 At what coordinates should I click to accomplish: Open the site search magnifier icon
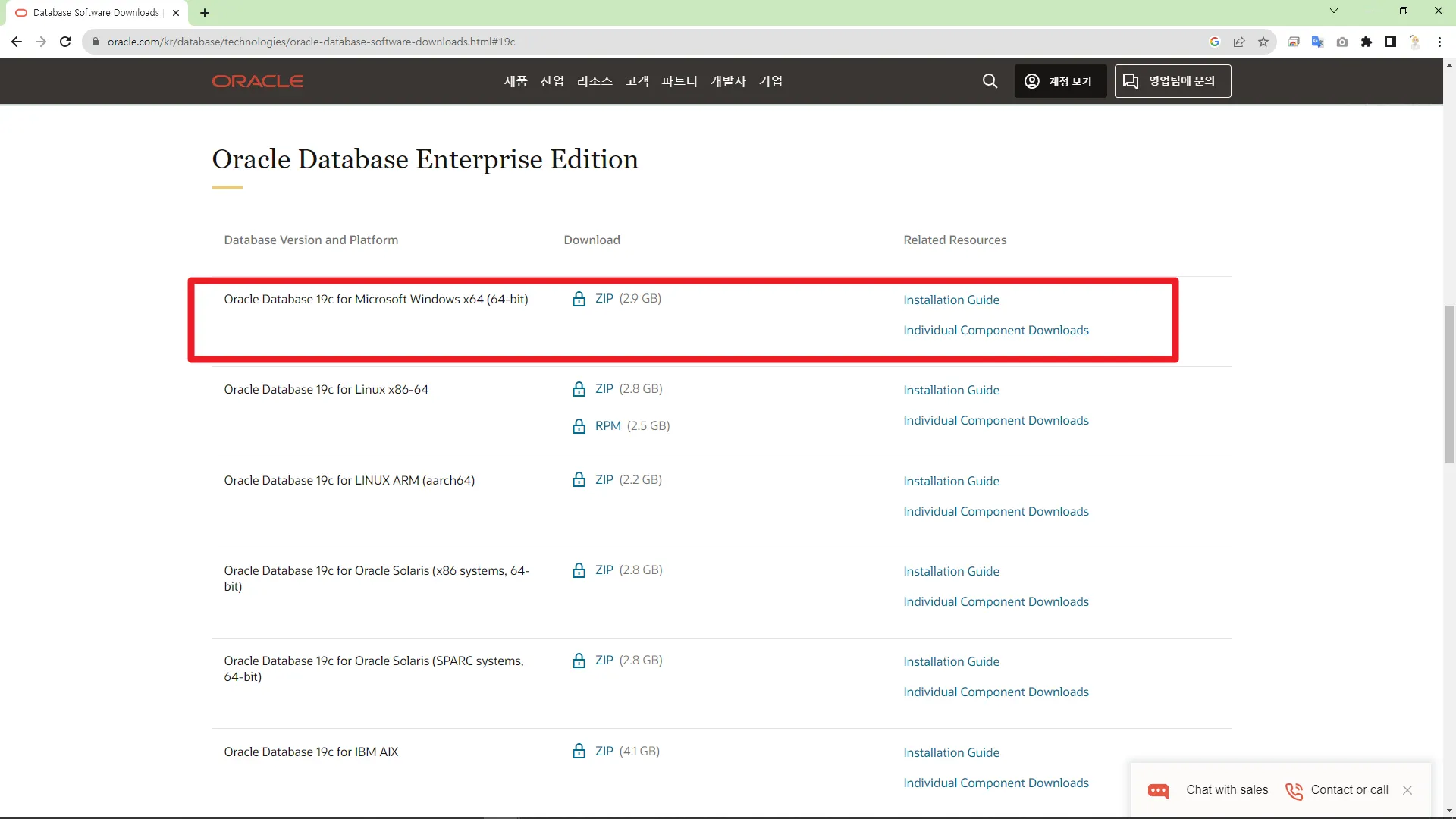[x=990, y=81]
